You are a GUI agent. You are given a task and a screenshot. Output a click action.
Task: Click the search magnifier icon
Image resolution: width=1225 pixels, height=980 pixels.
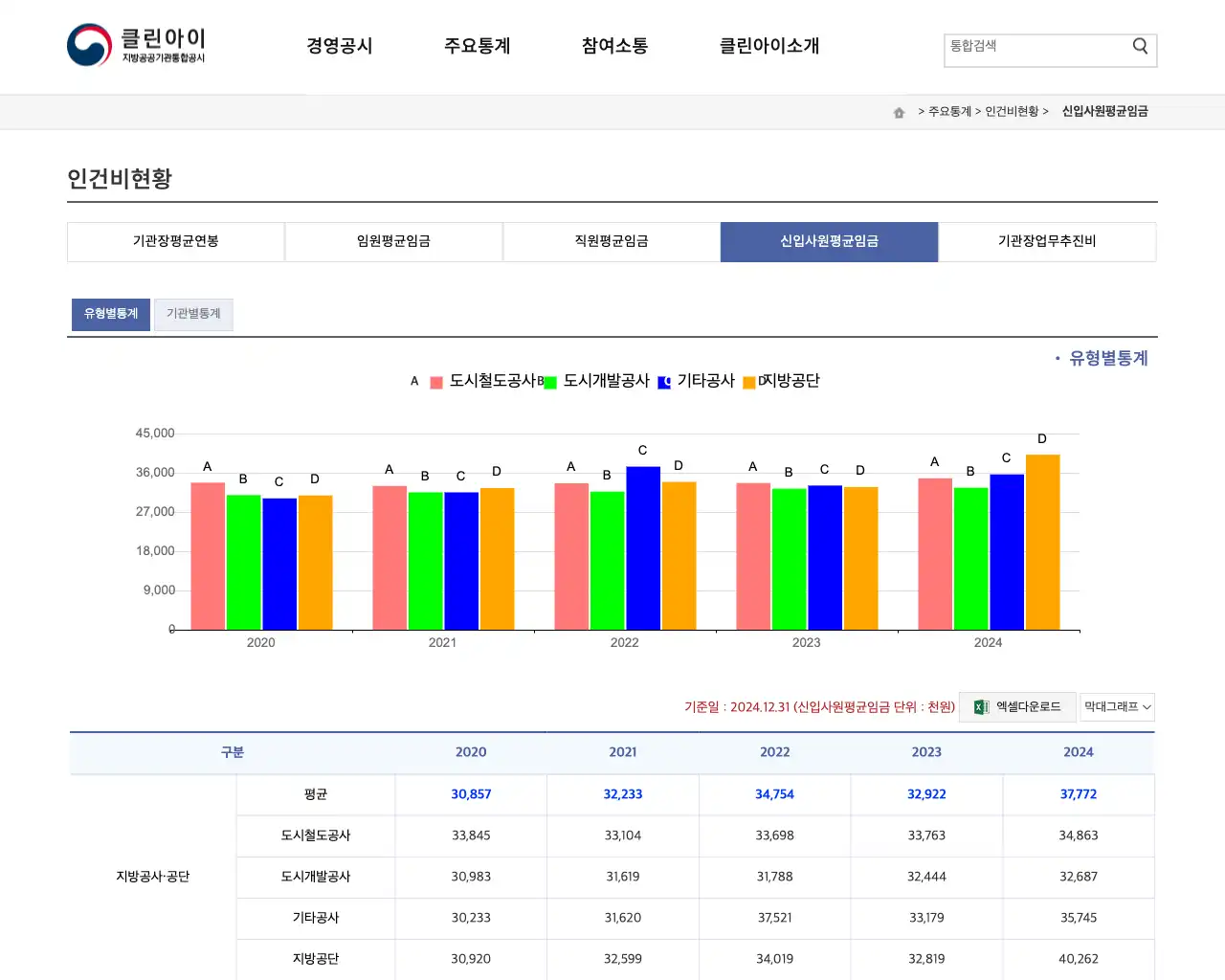coord(1139,45)
